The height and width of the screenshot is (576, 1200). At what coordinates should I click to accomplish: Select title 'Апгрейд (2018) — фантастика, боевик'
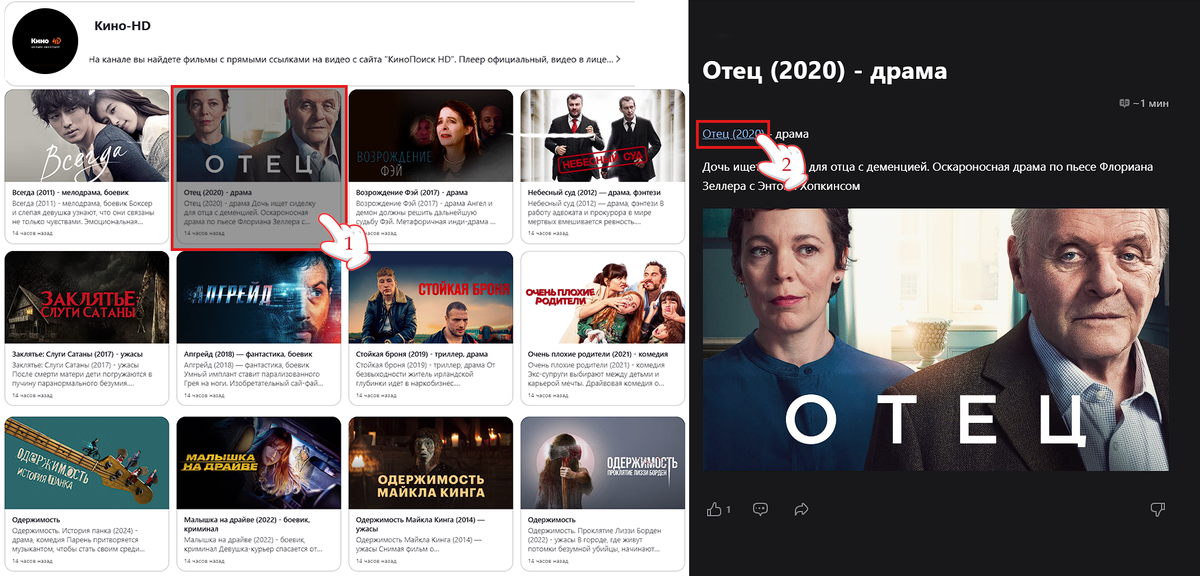point(250,354)
